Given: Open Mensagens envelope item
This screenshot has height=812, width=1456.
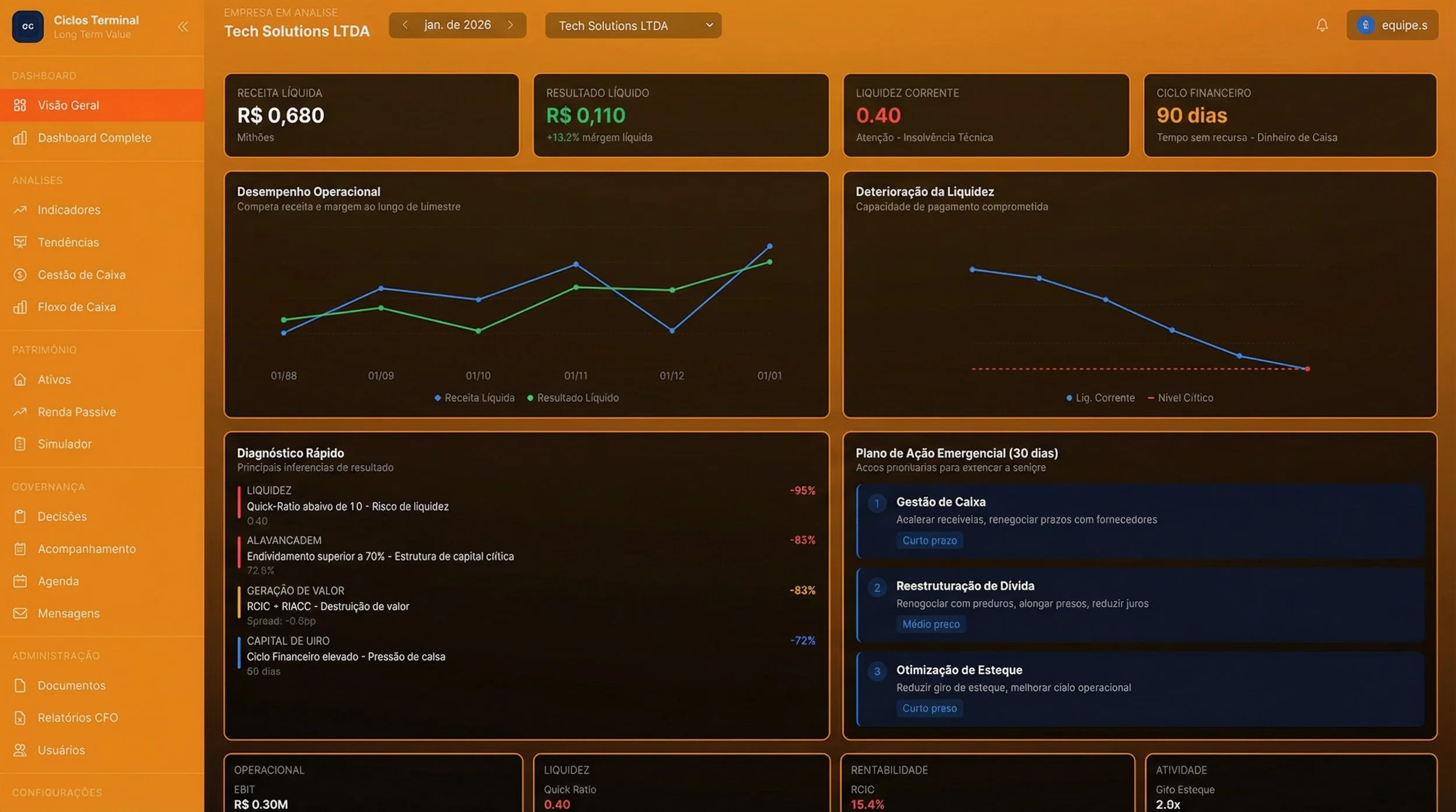Looking at the screenshot, I should (68, 614).
